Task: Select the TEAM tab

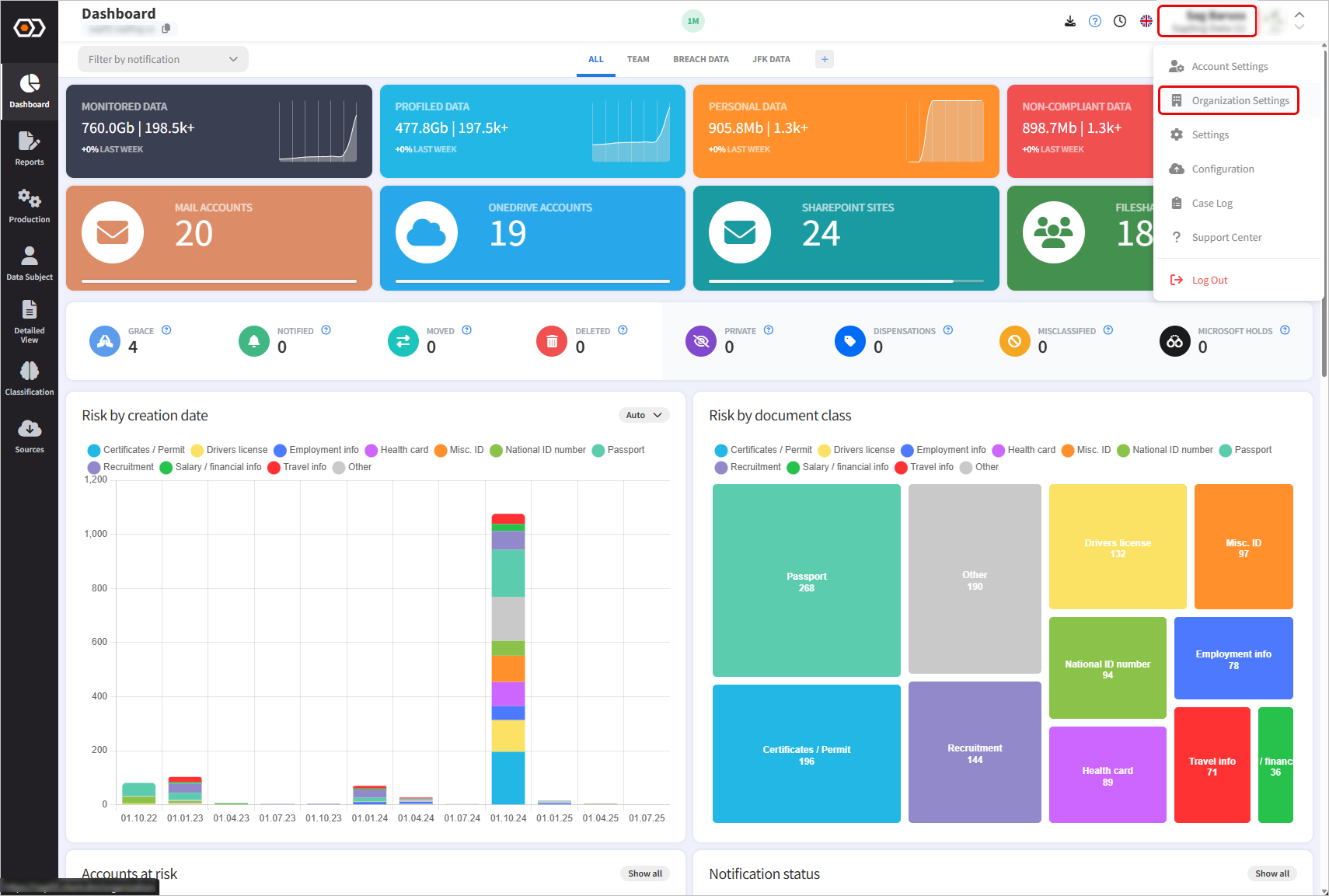Action: pos(638,58)
